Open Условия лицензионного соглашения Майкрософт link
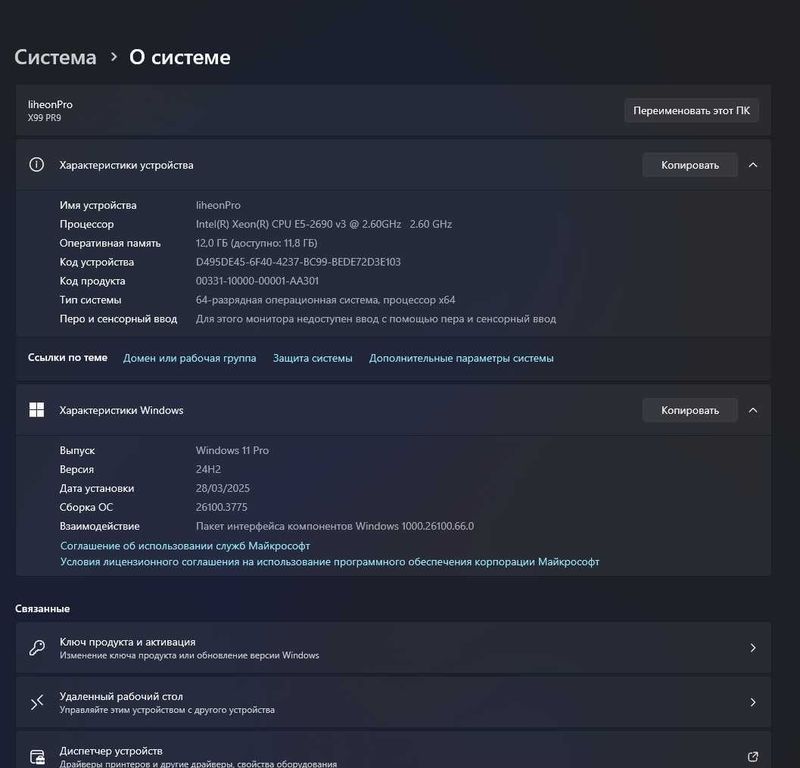800x768 pixels. pos(330,562)
